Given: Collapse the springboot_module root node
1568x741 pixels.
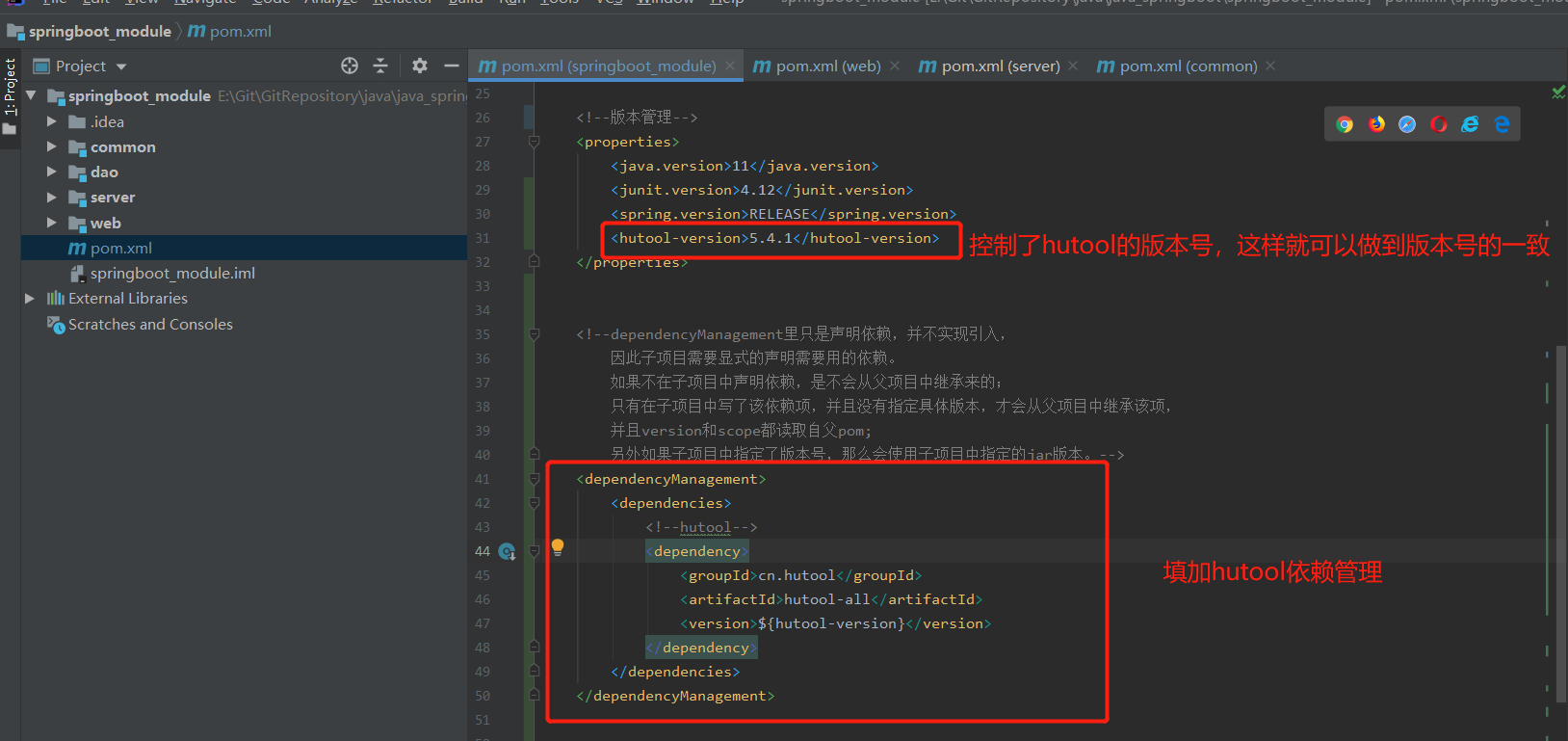Looking at the screenshot, I should [x=31, y=95].
